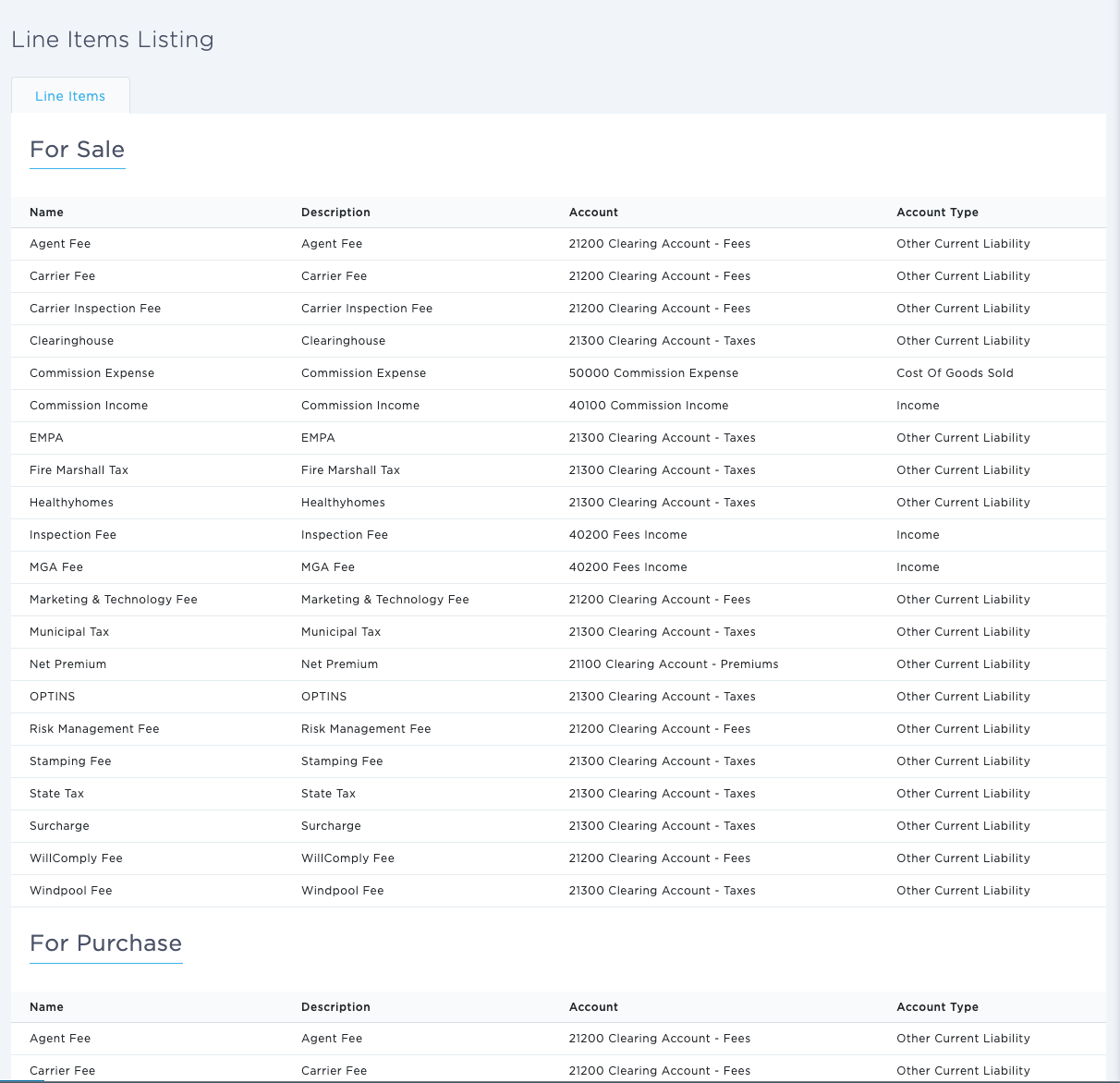Click Fire Marshall Tax description cell
Viewport: 1120px width, 1083px height.
coord(350,470)
